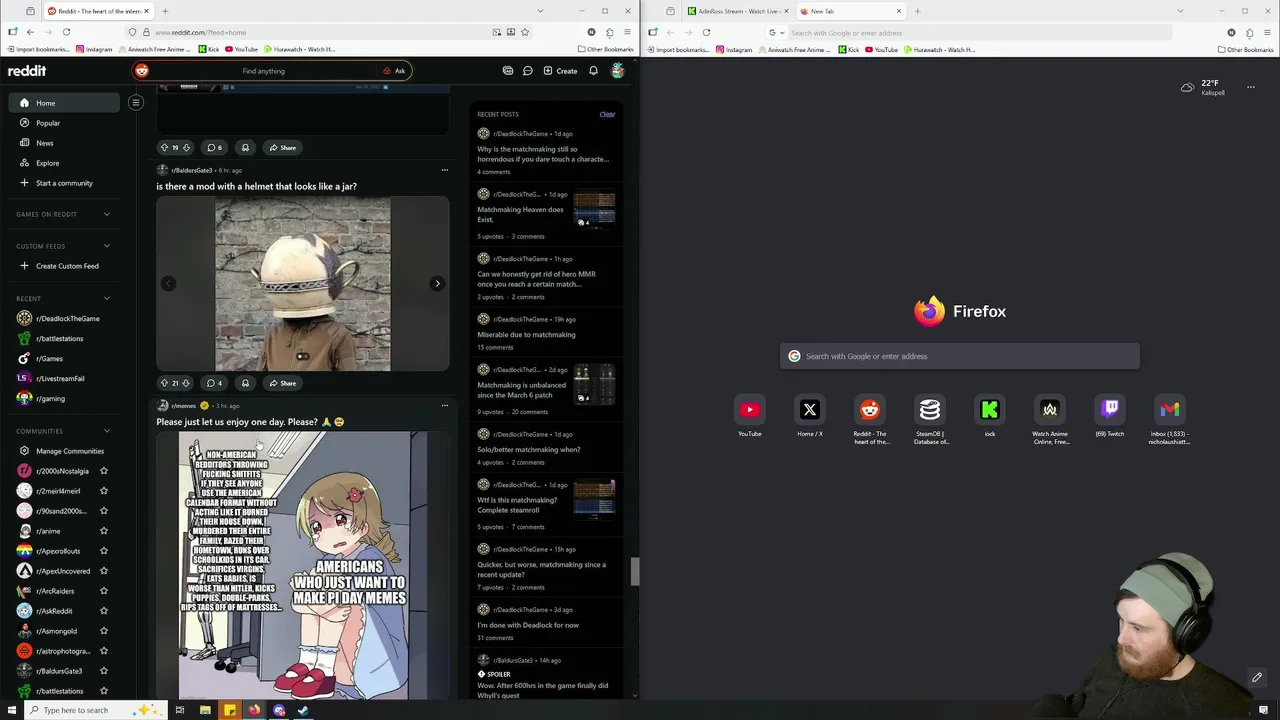
Task: Collapse Recent section in sidebar
Action: coord(107,298)
